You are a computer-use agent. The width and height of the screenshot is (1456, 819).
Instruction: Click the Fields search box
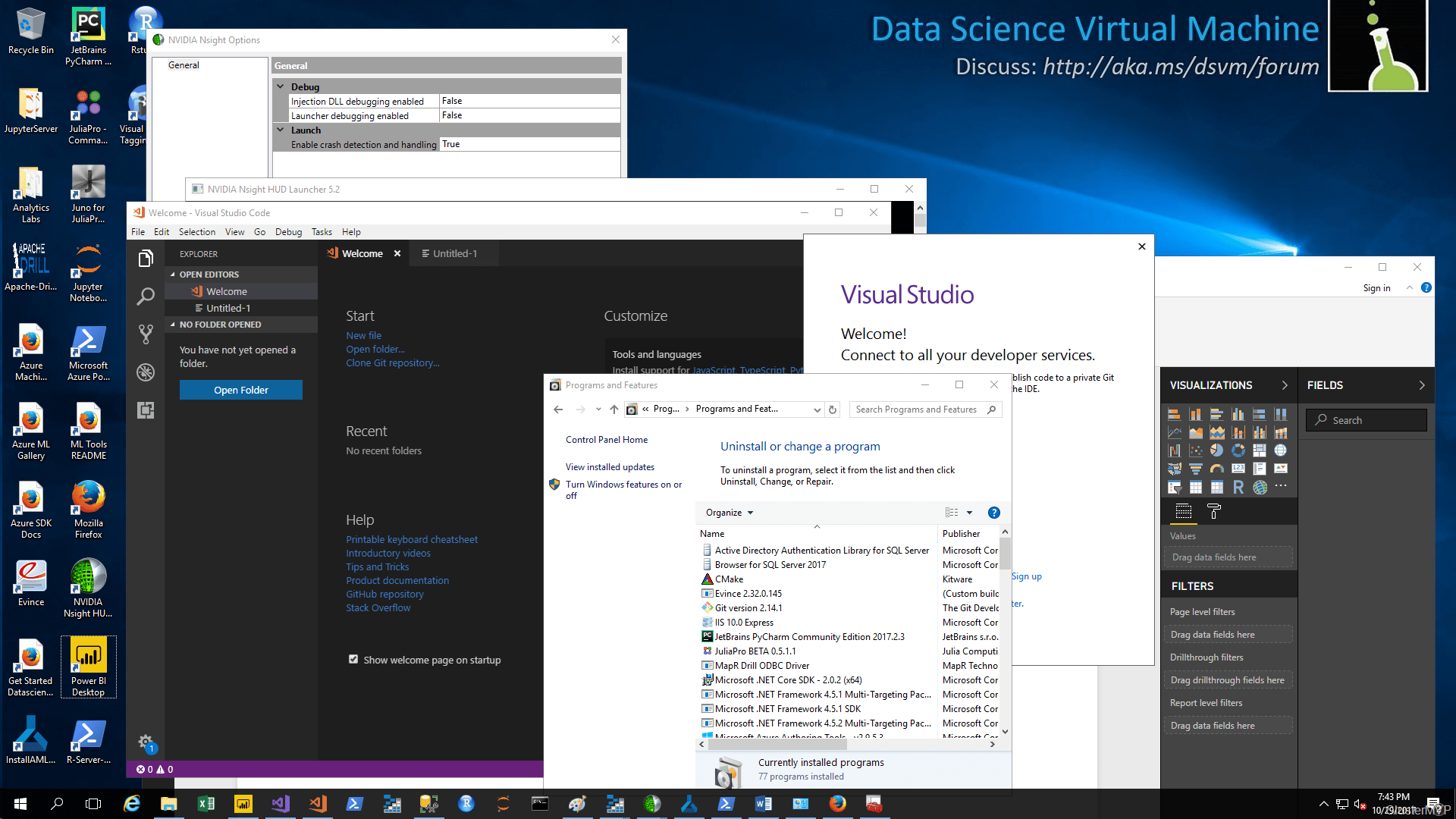tap(1367, 420)
